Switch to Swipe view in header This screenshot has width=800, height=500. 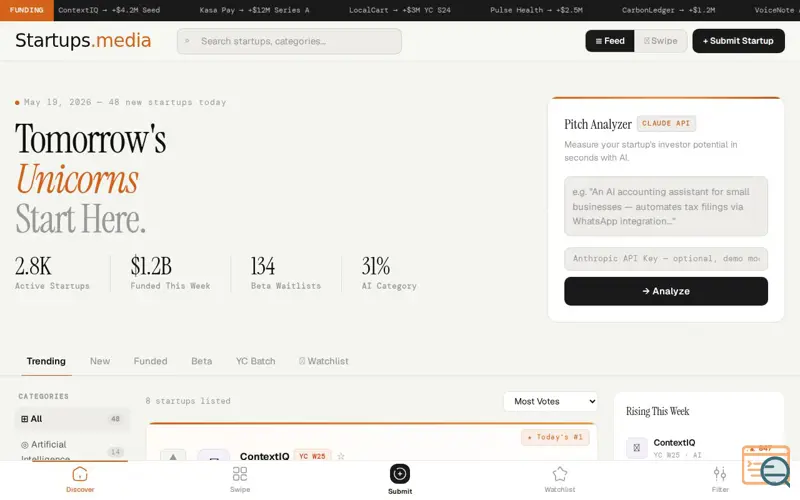(x=660, y=41)
